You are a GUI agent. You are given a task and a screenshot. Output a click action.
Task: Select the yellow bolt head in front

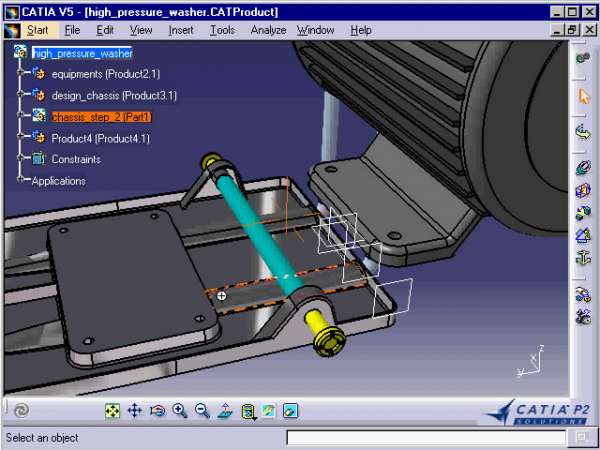(329, 341)
